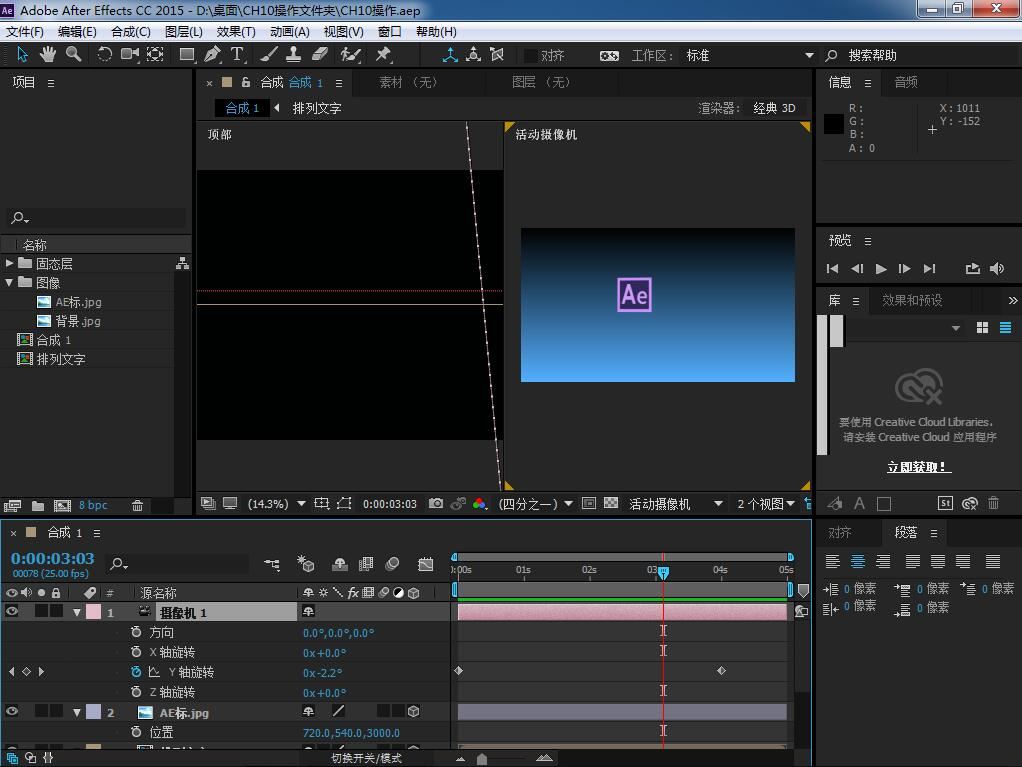Enable Motion Blur switch in timeline

392,564
